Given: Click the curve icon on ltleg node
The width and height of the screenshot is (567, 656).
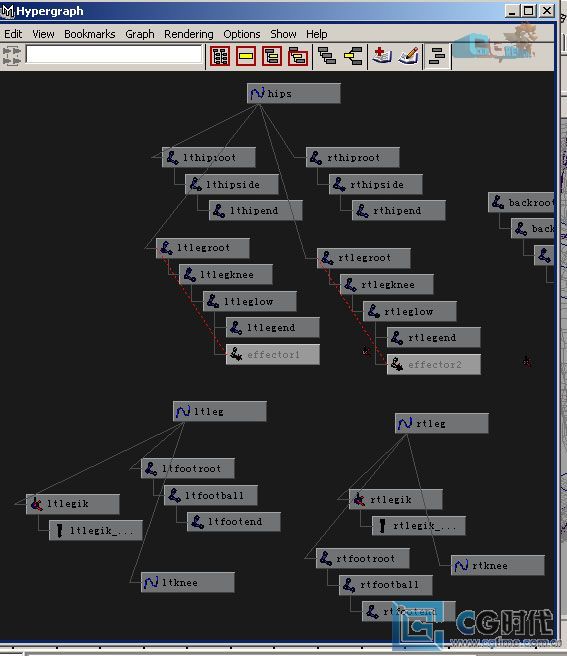Looking at the screenshot, I should coord(183,411).
